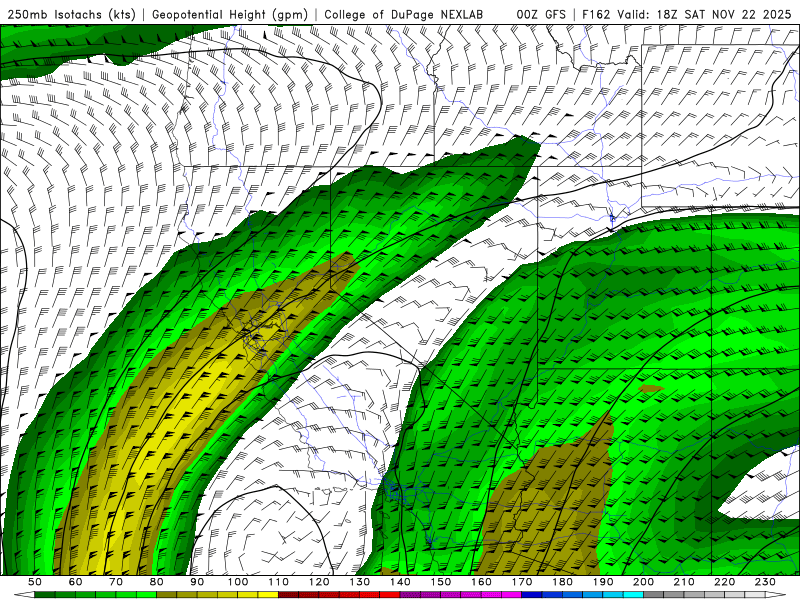Click the 'Valid: 18Z SAT NOV 22 2025' text

tap(704, 14)
